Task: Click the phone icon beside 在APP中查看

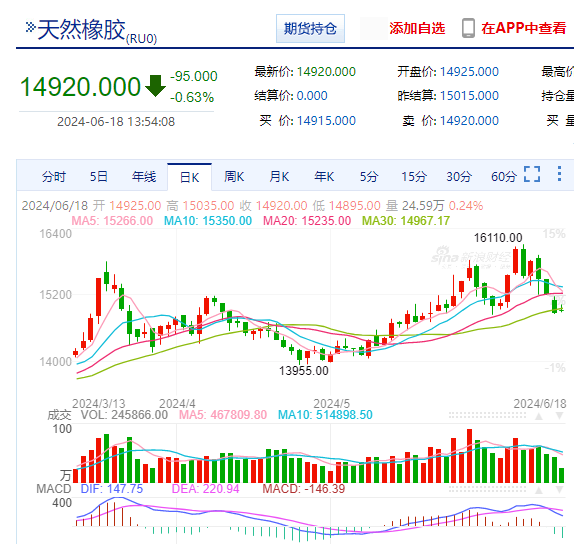Action: click(468, 28)
